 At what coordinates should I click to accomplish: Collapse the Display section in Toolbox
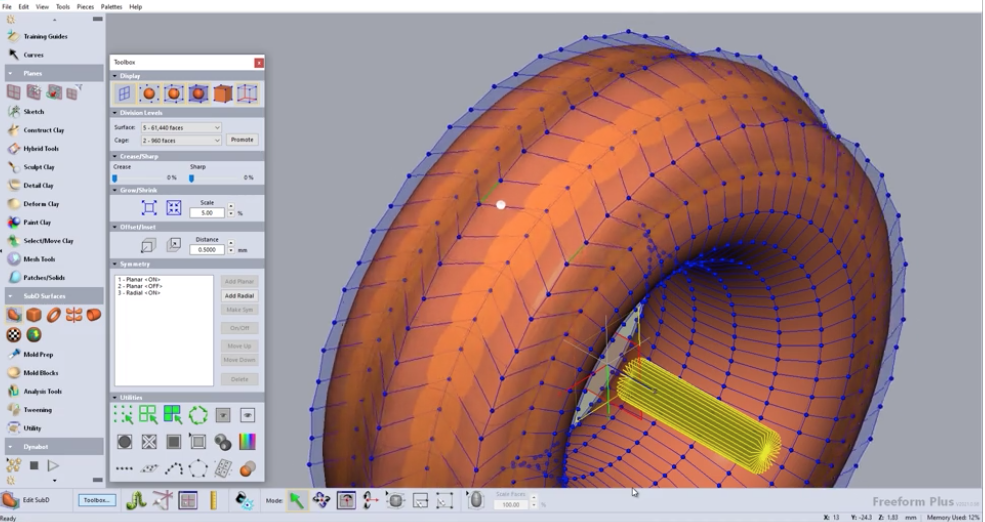pos(115,76)
